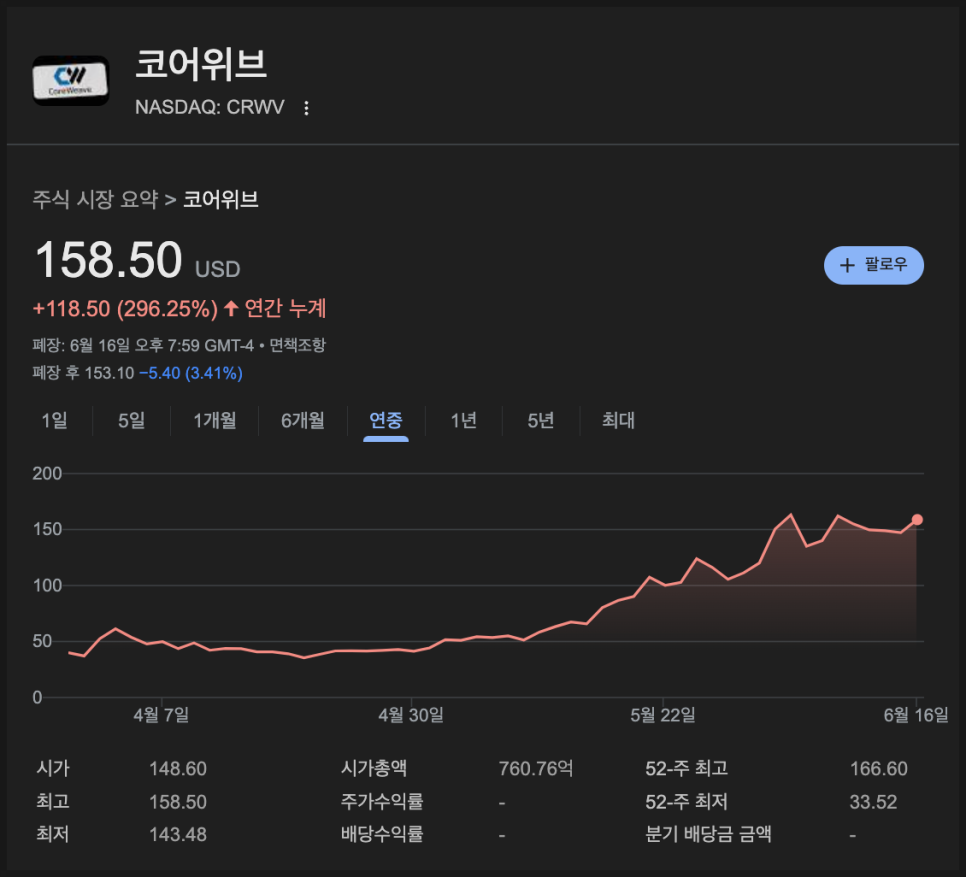Screen dimensions: 966x877
Task: Click the 분기 배당금 금액 label
Action: pyautogui.click(x=708, y=834)
